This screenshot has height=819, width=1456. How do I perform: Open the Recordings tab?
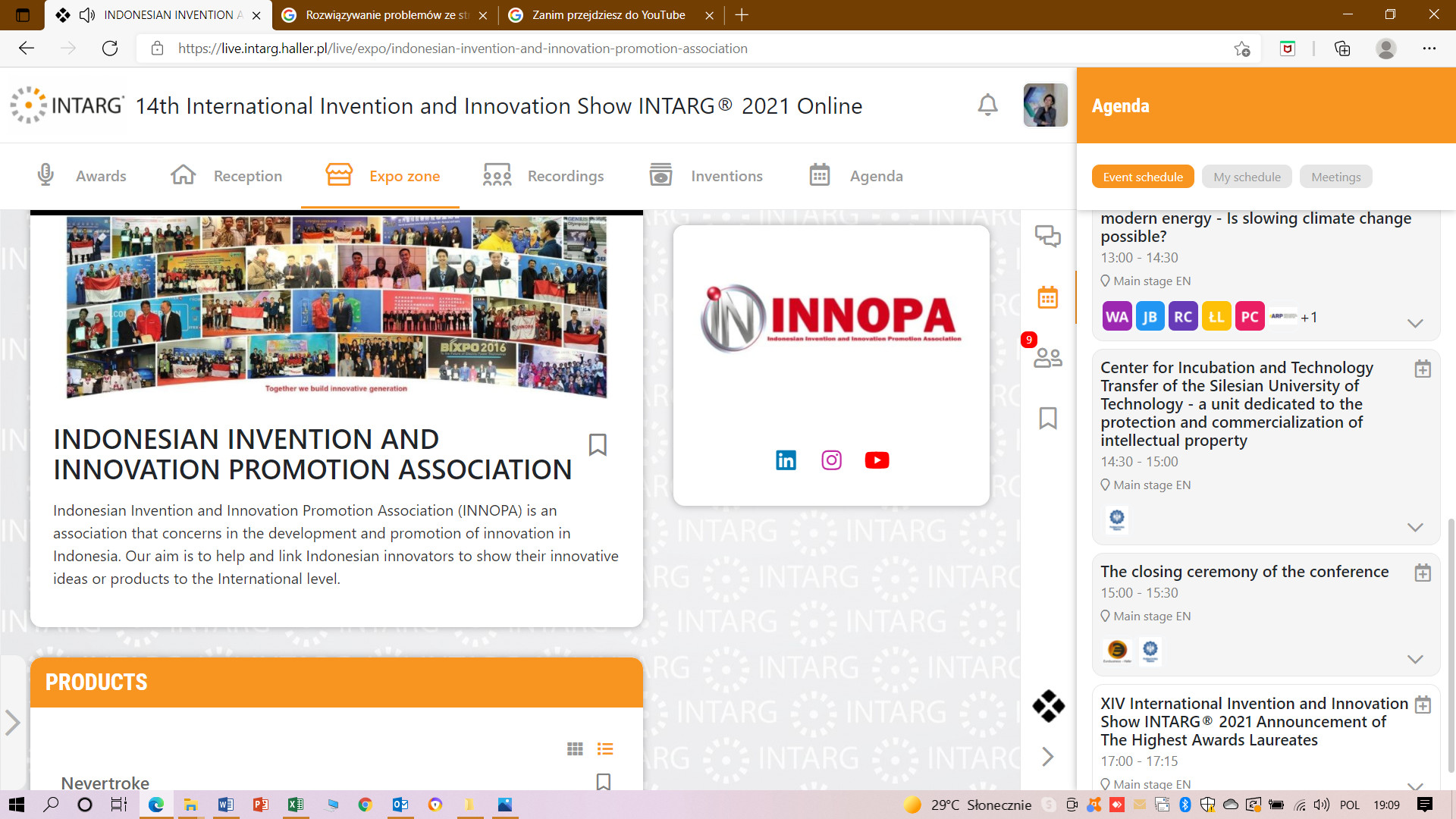pos(543,176)
